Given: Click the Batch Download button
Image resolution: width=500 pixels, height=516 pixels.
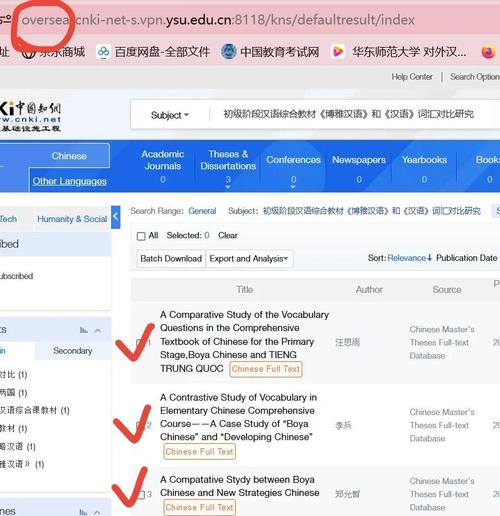Looking at the screenshot, I should point(171,259).
